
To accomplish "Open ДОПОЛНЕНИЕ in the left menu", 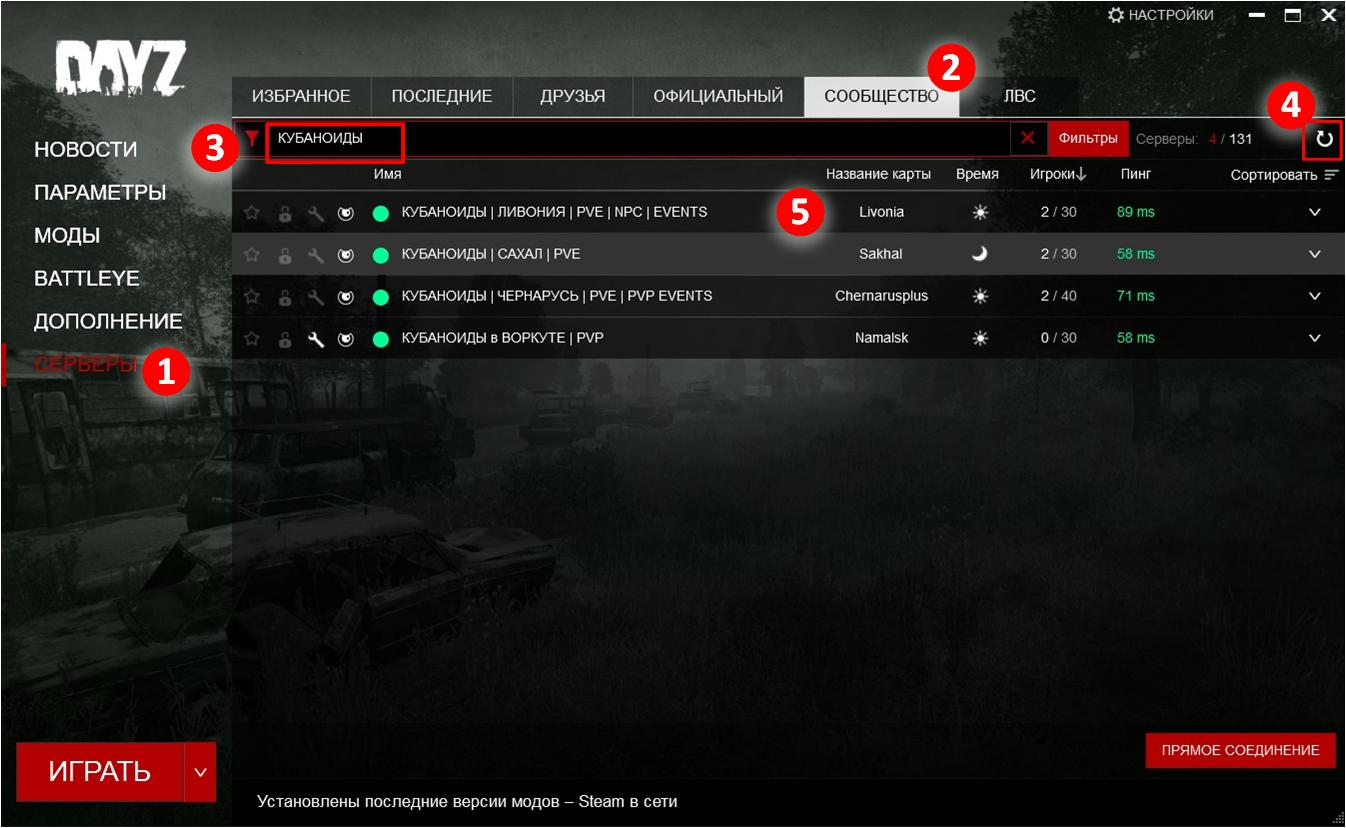I will [x=108, y=322].
